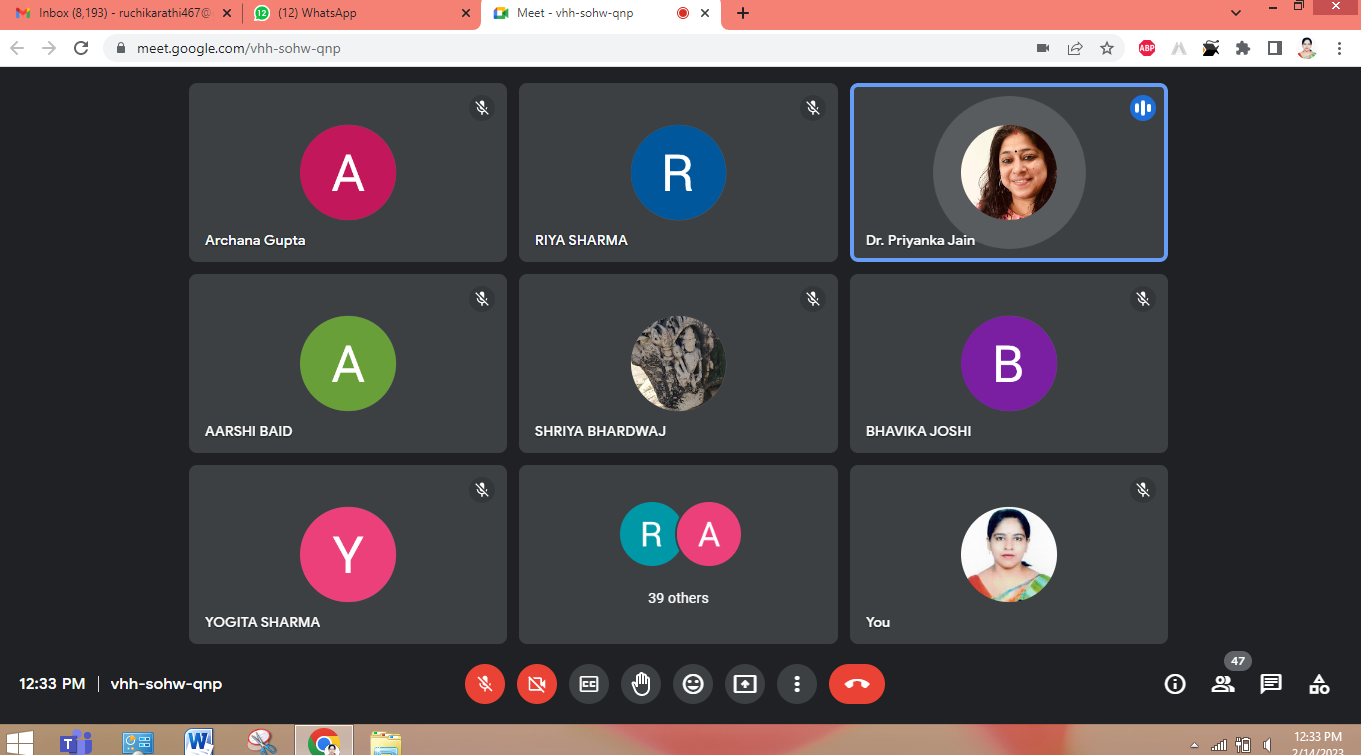Open meeting details info icon
The width and height of the screenshot is (1361, 755).
coord(1175,684)
